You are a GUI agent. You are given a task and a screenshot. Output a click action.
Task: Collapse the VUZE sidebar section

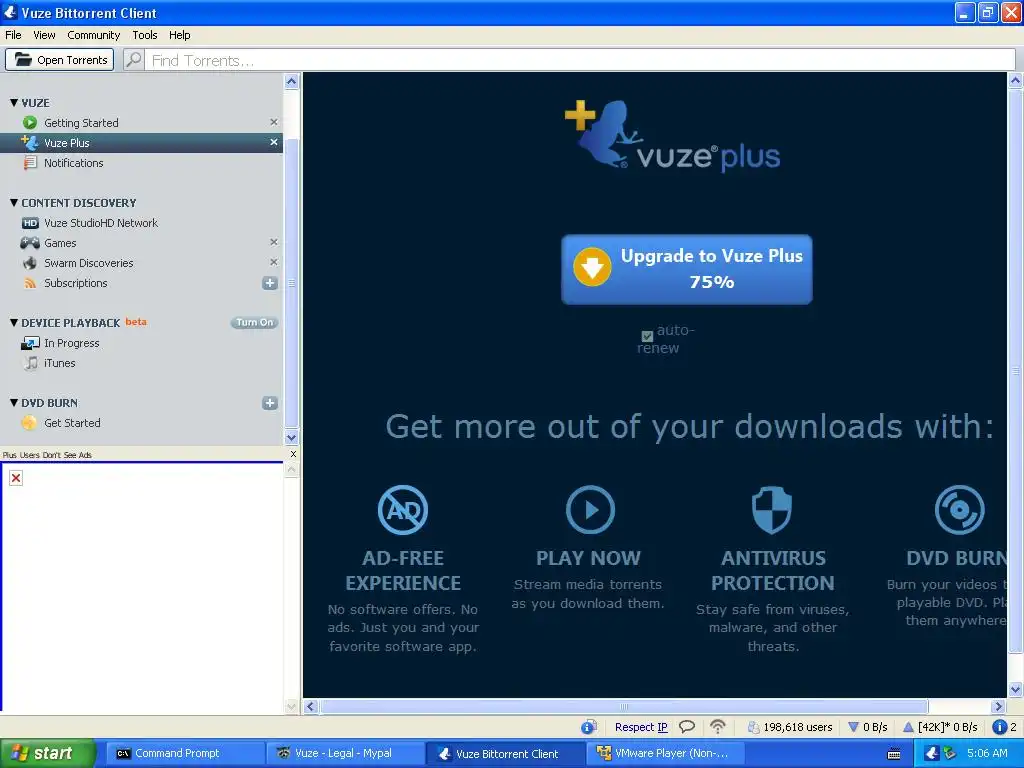click(x=14, y=103)
